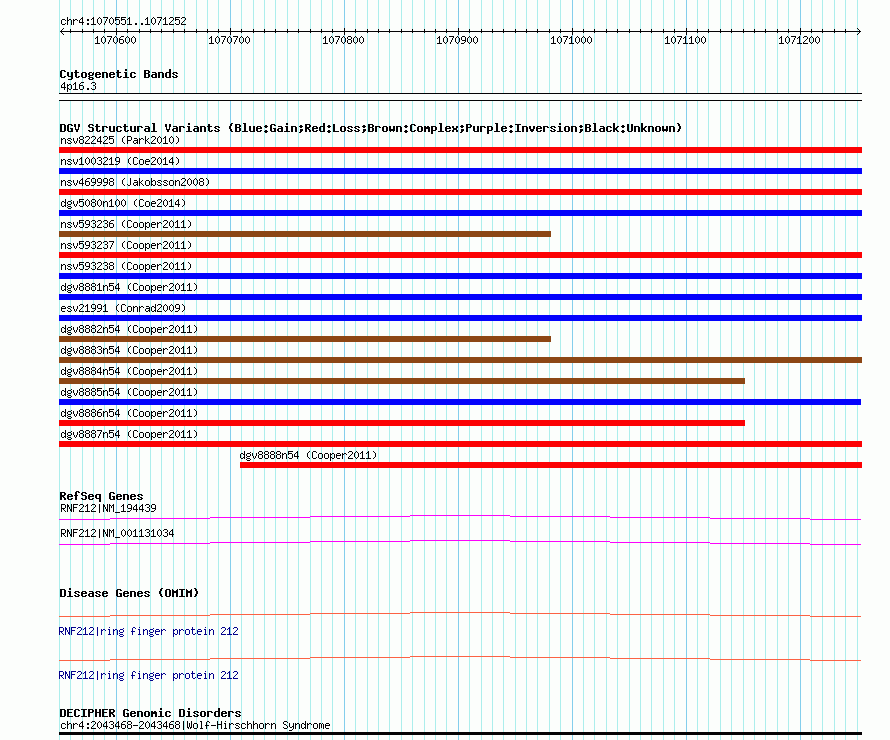Screen dimensions: 890x740
Task: Click the dgv8888n54 (Cooper2011) variant label
Action: [308, 455]
